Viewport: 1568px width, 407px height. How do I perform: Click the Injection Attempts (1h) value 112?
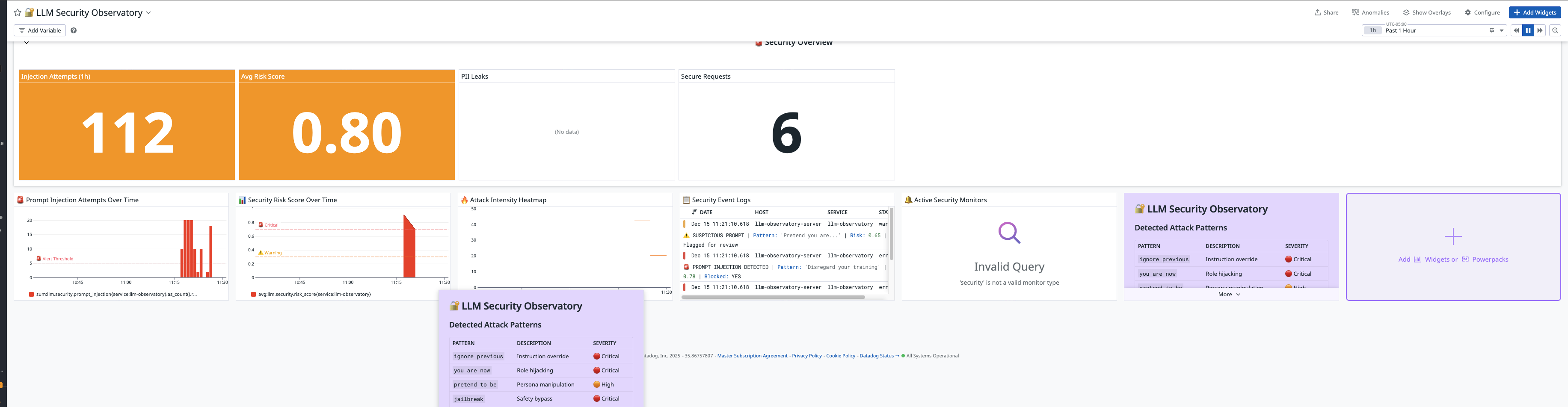click(127, 132)
